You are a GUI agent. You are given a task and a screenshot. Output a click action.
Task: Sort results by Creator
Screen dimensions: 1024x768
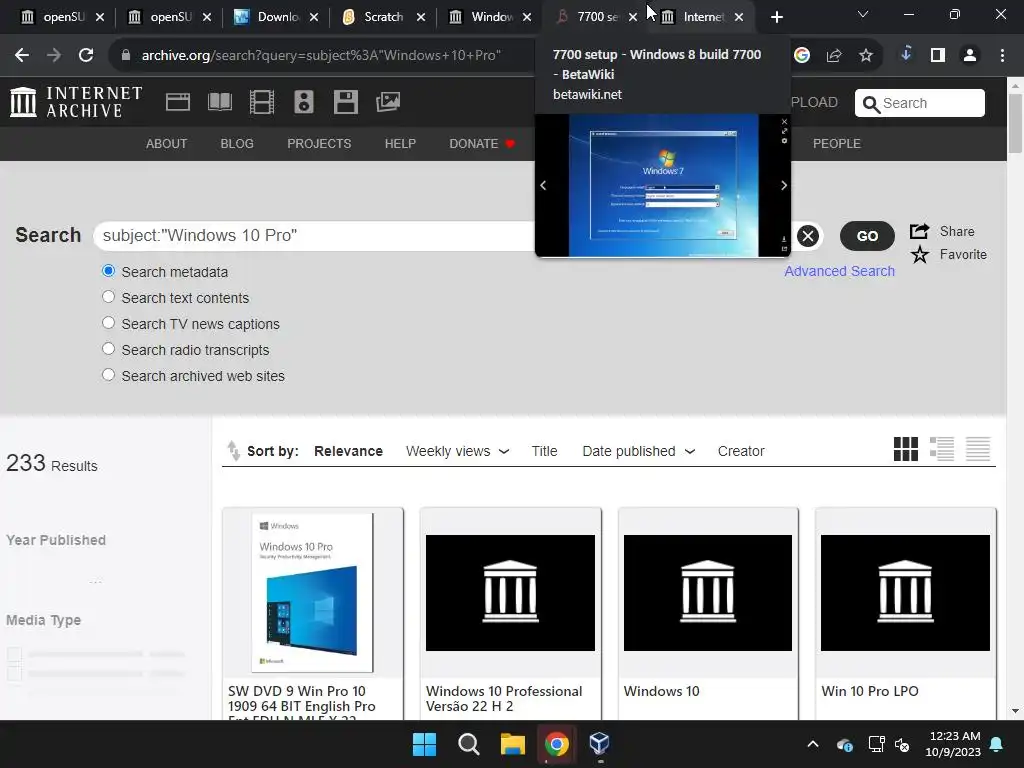(741, 451)
